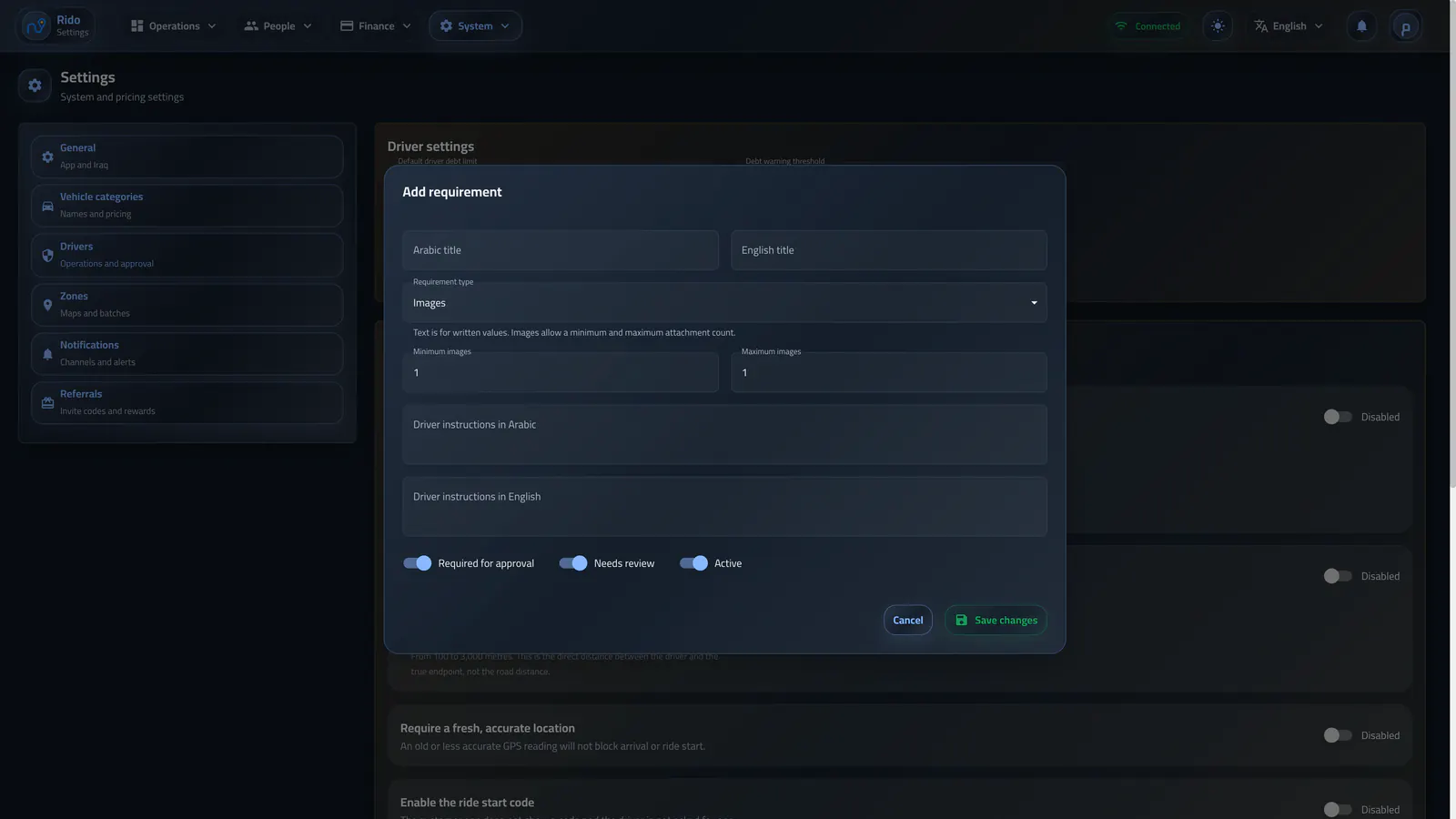Click the Vehicle categories car icon
Image resolution: width=1456 pixels, height=819 pixels.
(47, 207)
